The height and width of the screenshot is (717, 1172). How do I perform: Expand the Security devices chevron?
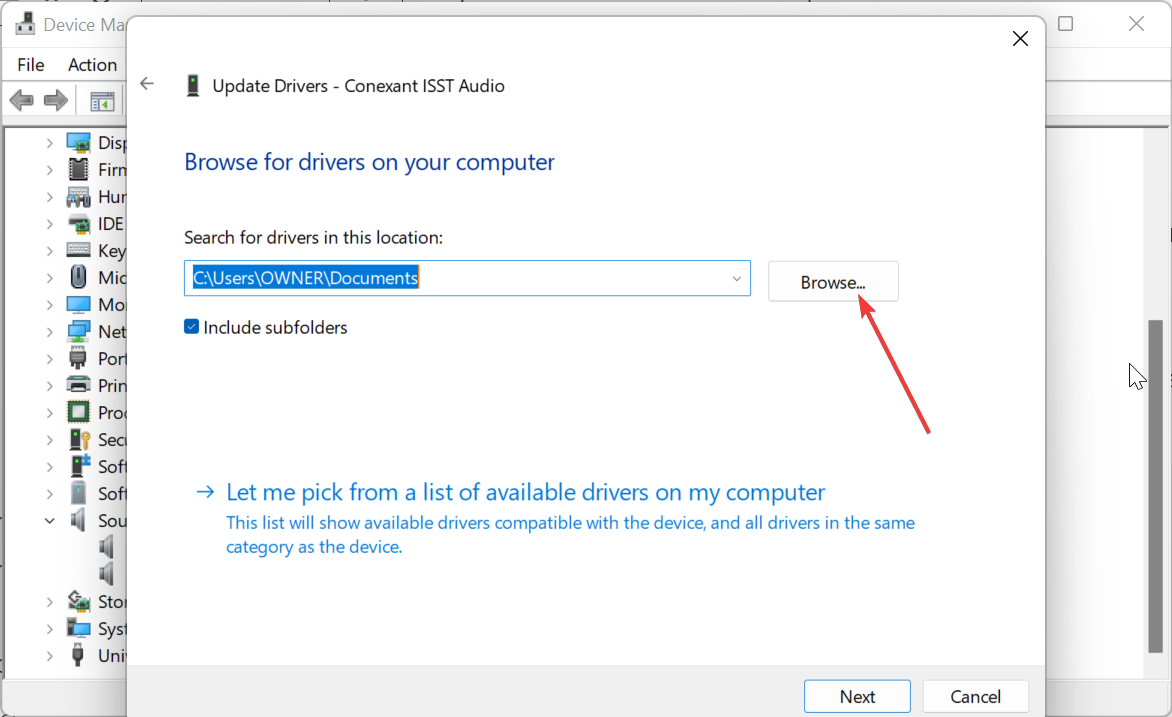[49, 440]
